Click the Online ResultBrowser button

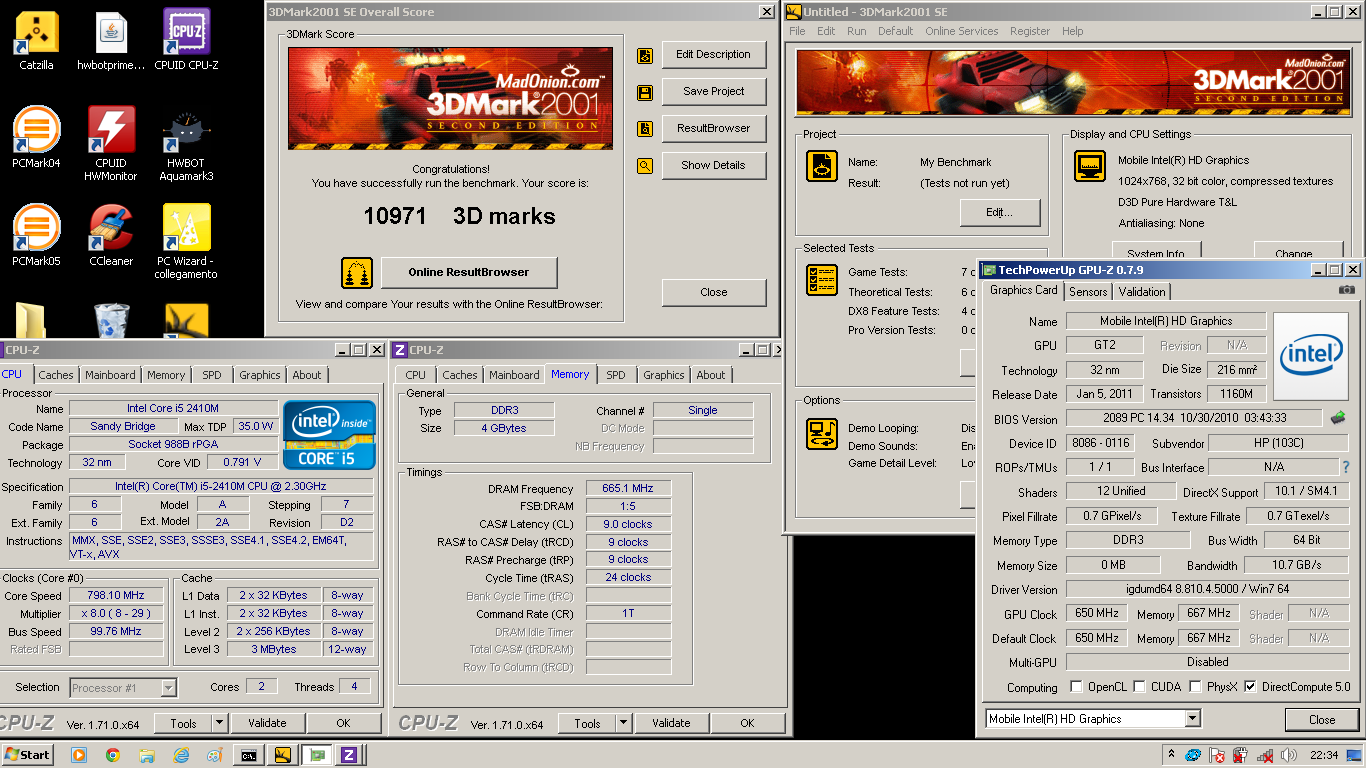click(468, 272)
